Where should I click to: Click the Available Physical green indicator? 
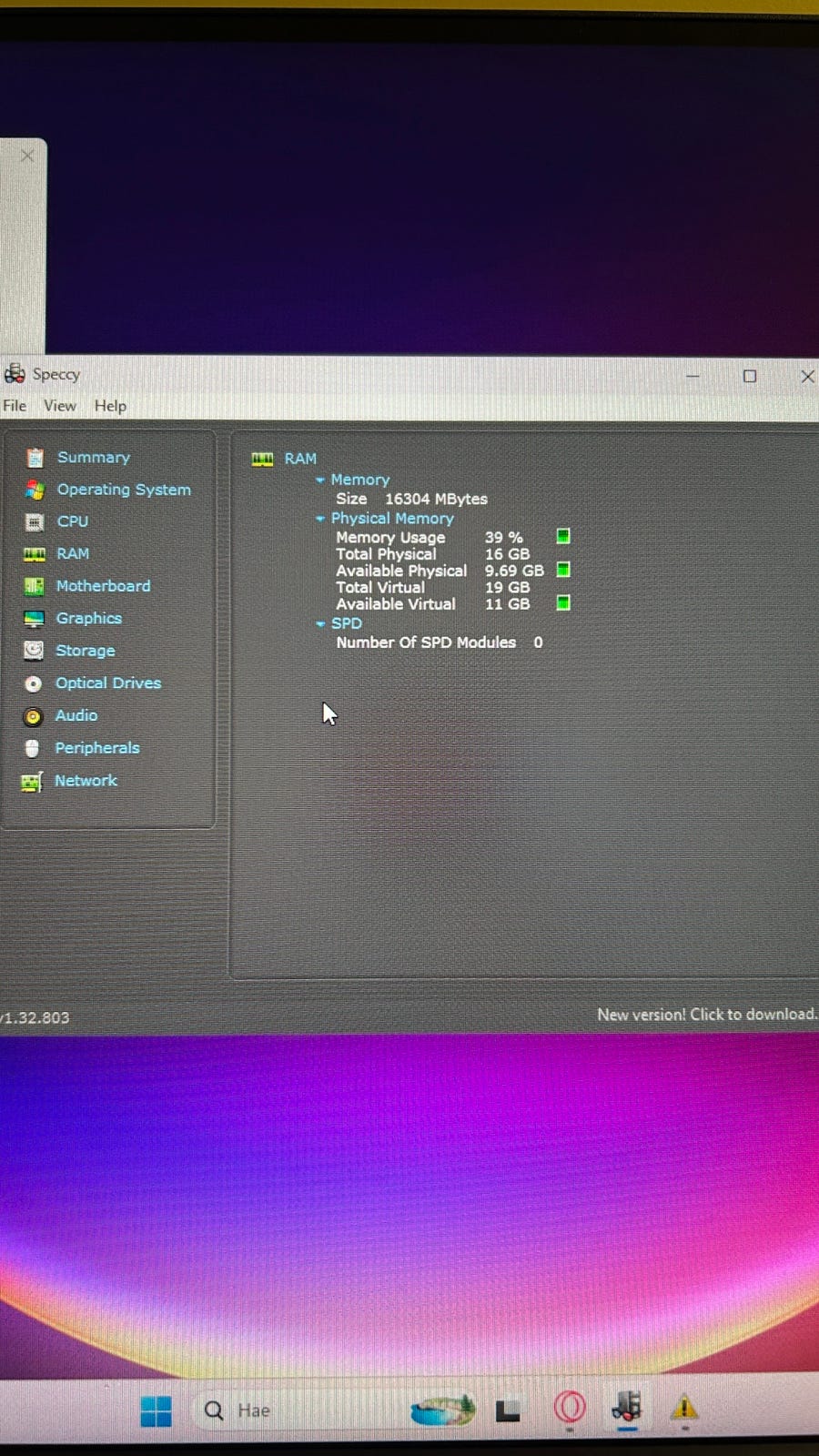pyautogui.click(x=563, y=570)
